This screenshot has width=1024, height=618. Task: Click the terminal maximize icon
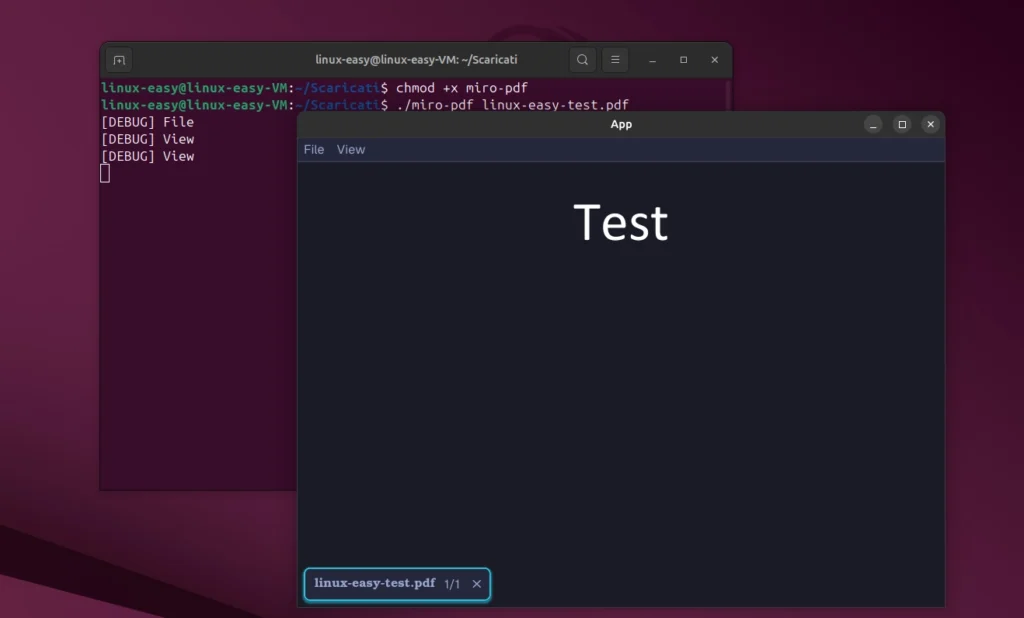tap(683, 60)
